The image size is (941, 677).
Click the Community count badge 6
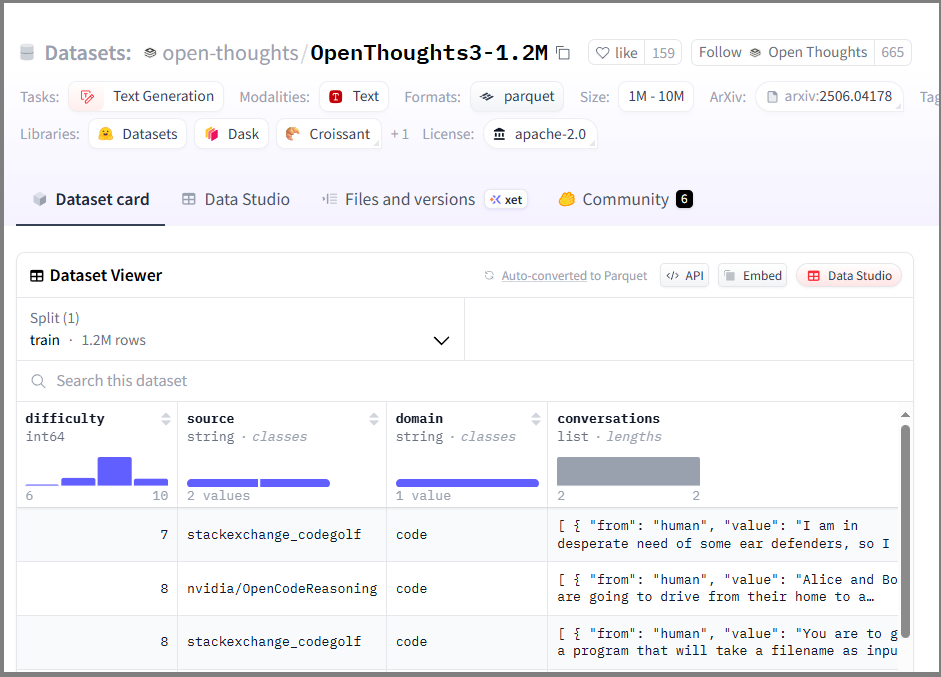pyautogui.click(x=684, y=199)
